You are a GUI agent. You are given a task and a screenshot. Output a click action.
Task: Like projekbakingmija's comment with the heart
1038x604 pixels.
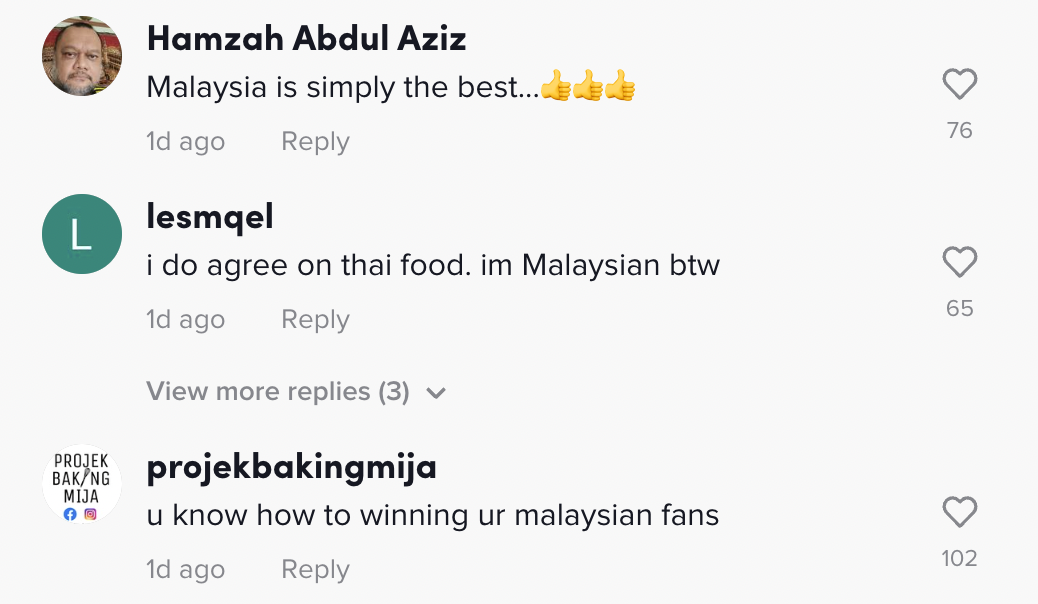[959, 513]
